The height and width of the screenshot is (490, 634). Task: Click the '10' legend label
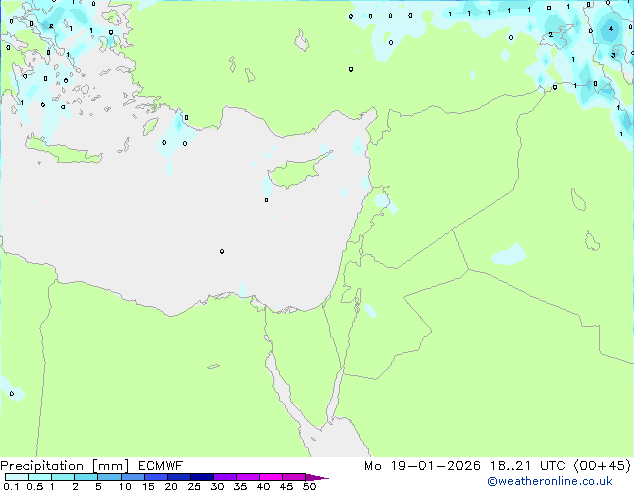click(125, 486)
